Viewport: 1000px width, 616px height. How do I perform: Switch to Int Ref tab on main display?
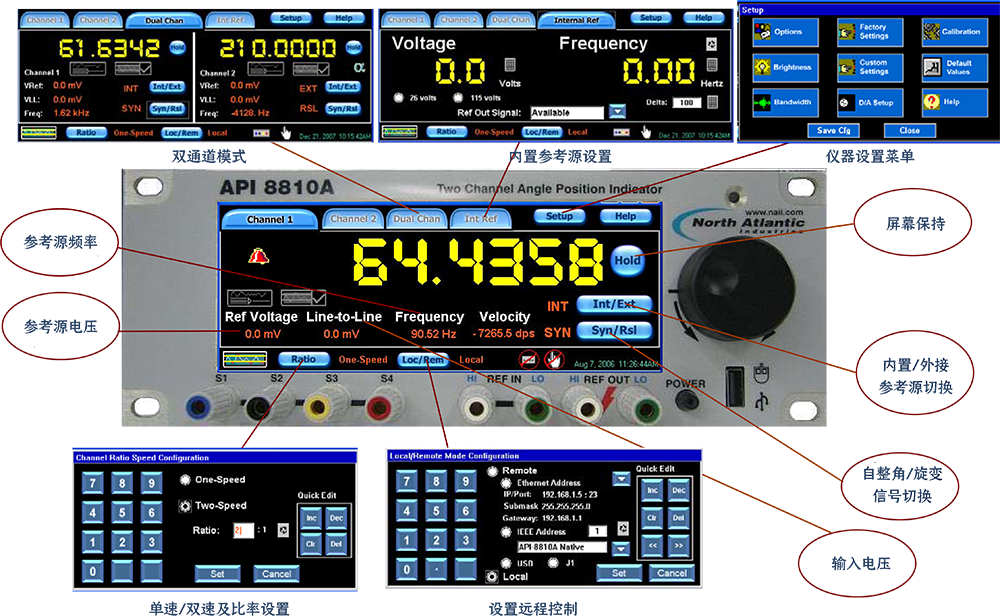480,219
